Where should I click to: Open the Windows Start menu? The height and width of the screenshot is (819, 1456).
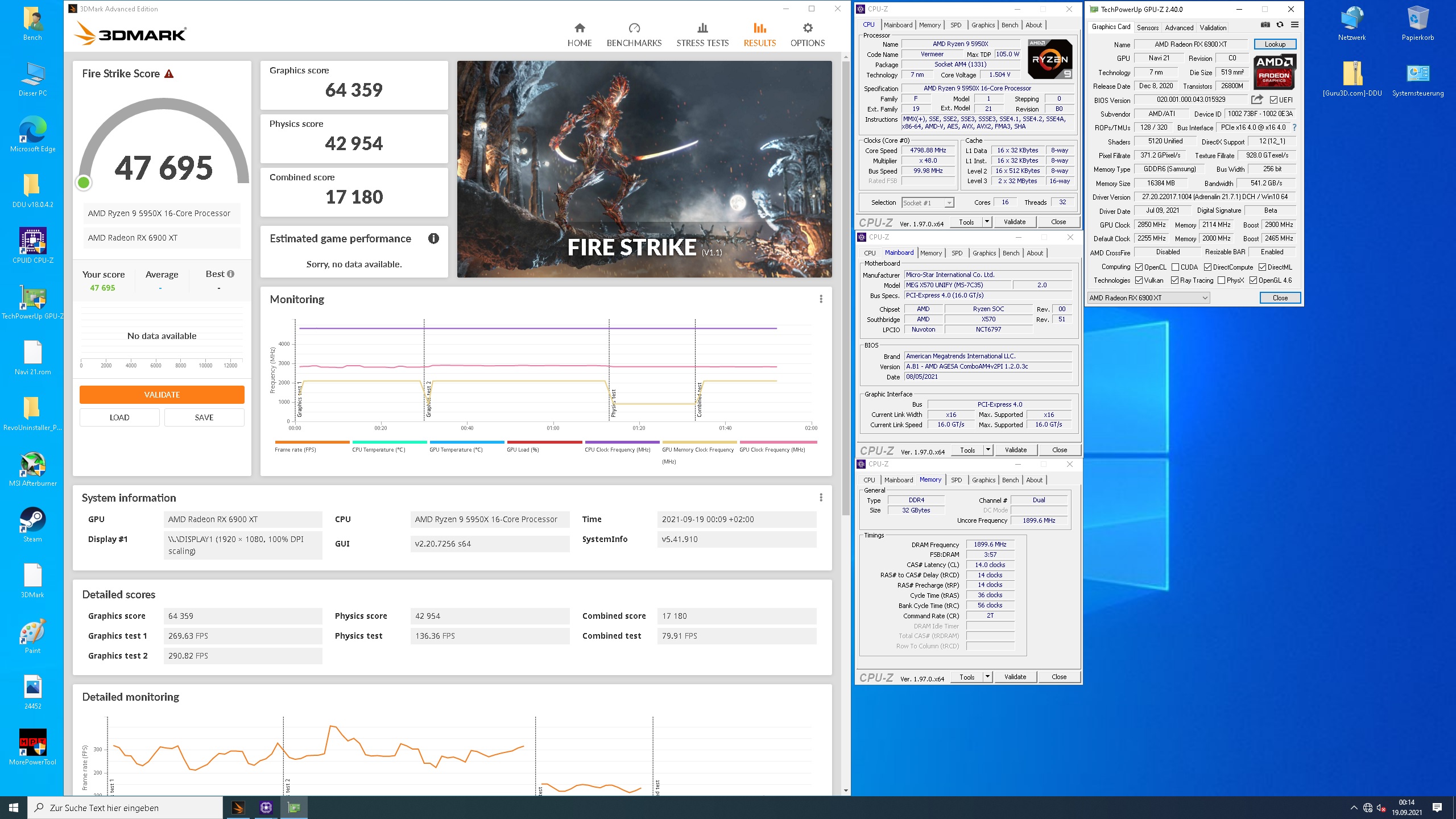14,808
